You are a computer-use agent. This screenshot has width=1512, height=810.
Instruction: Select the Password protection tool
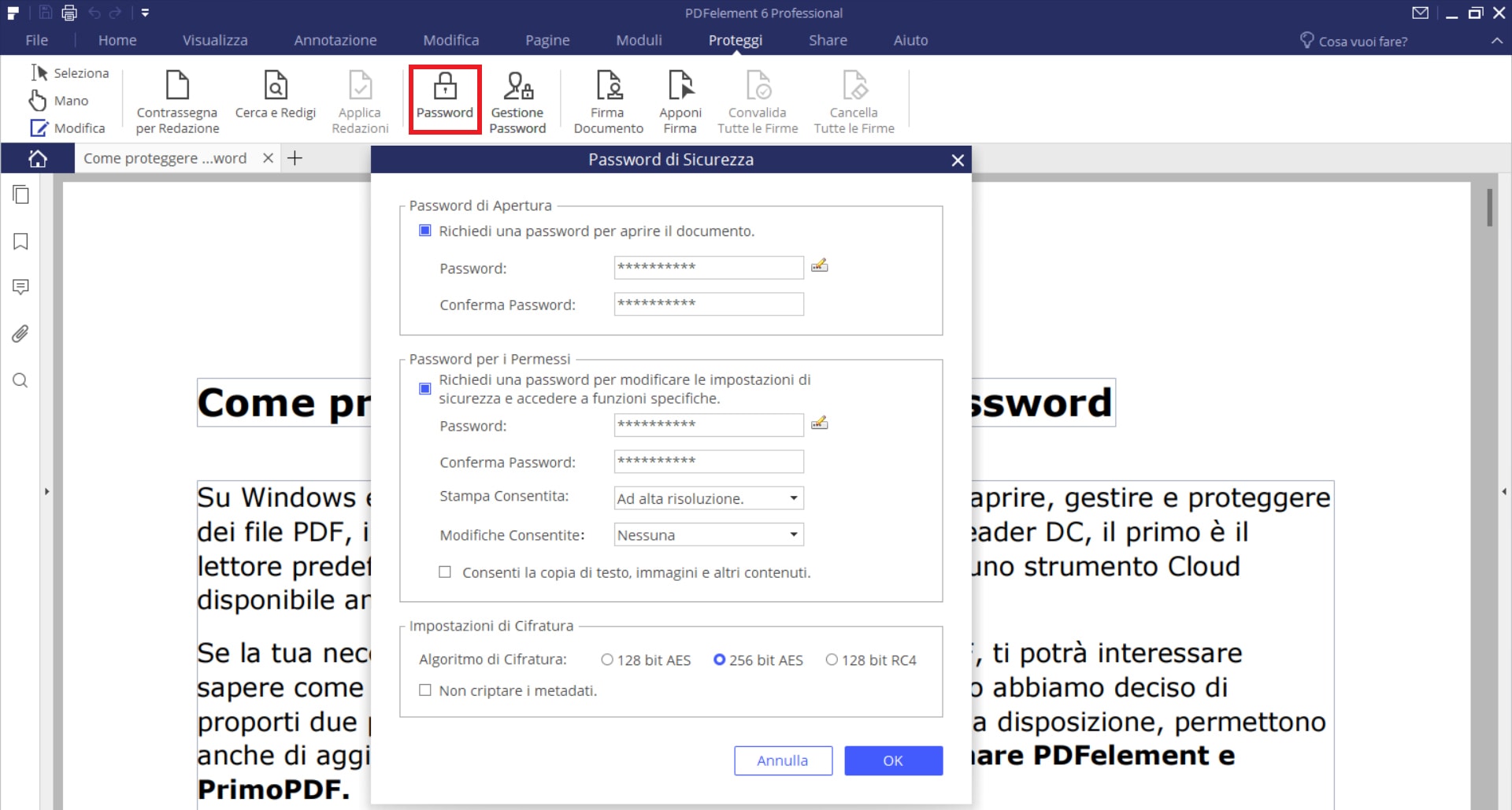444,98
